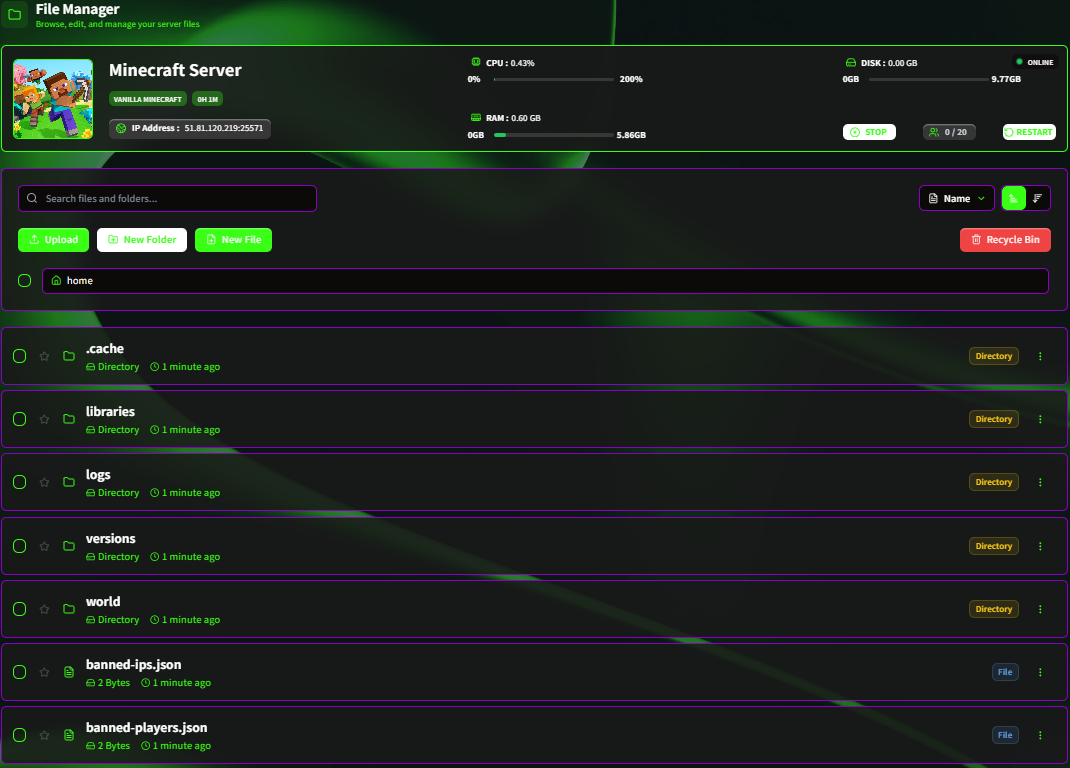Open actions menu for versions directory
The height and width of the screenshot is (768, 1070).
[1040, 545]
